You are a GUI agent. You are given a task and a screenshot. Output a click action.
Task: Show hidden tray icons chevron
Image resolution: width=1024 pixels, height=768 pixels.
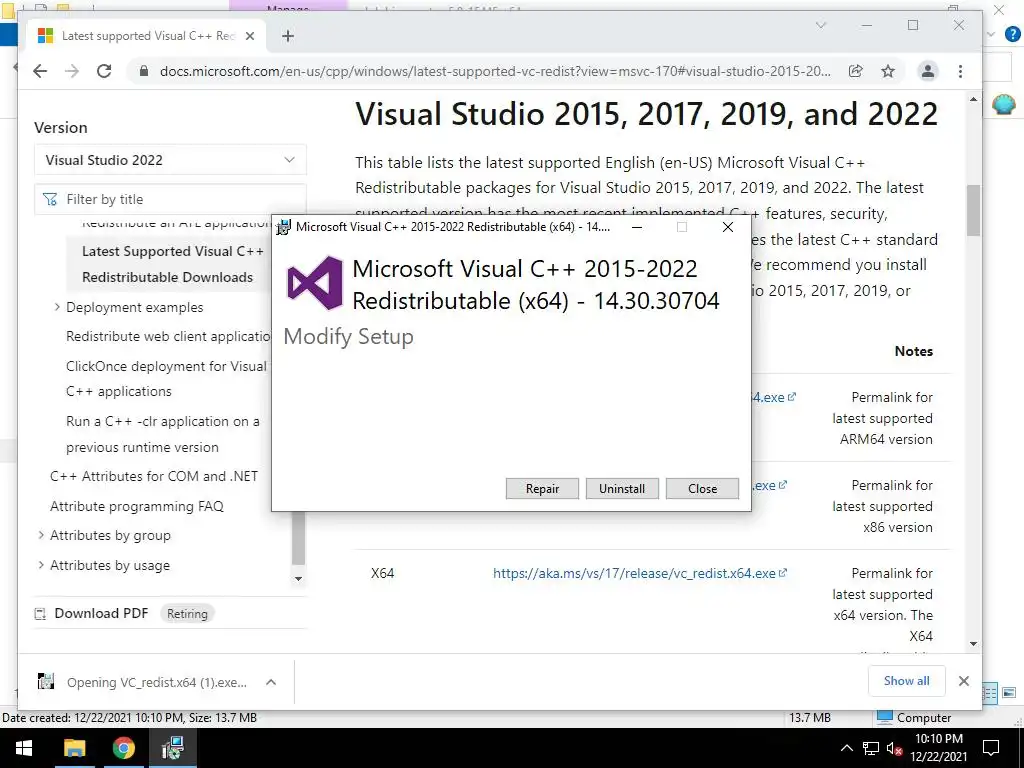click(846, 748)
